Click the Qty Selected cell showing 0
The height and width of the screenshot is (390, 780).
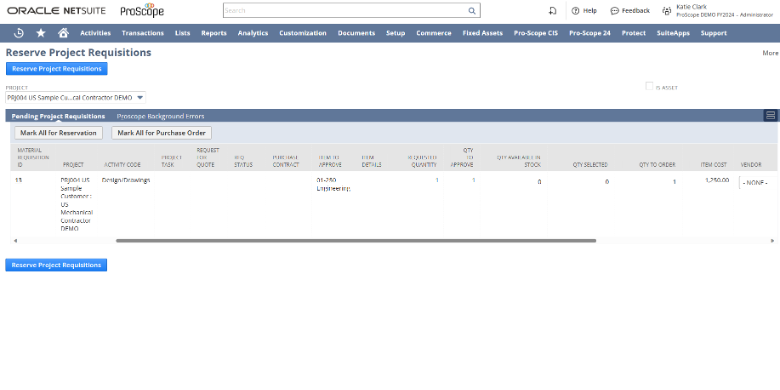606,182
